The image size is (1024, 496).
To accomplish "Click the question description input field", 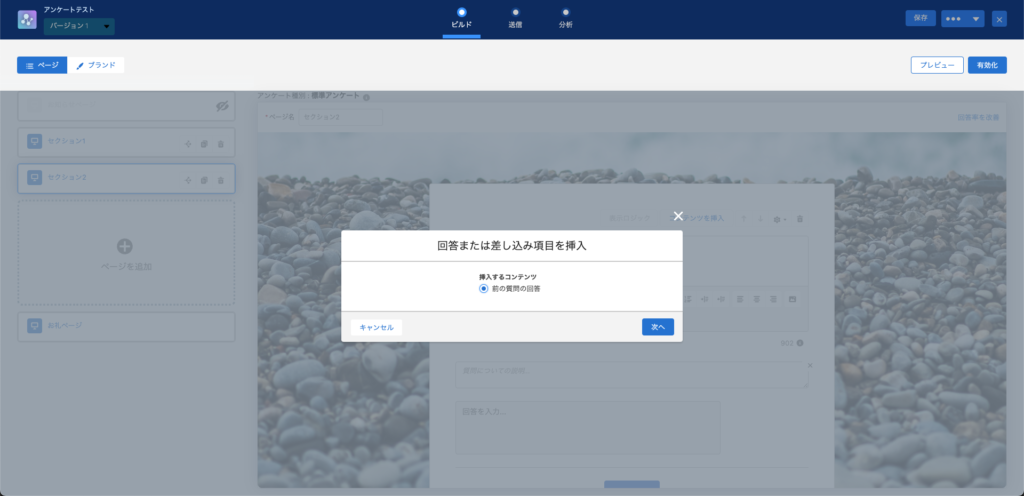I will (x=632, y=375).
